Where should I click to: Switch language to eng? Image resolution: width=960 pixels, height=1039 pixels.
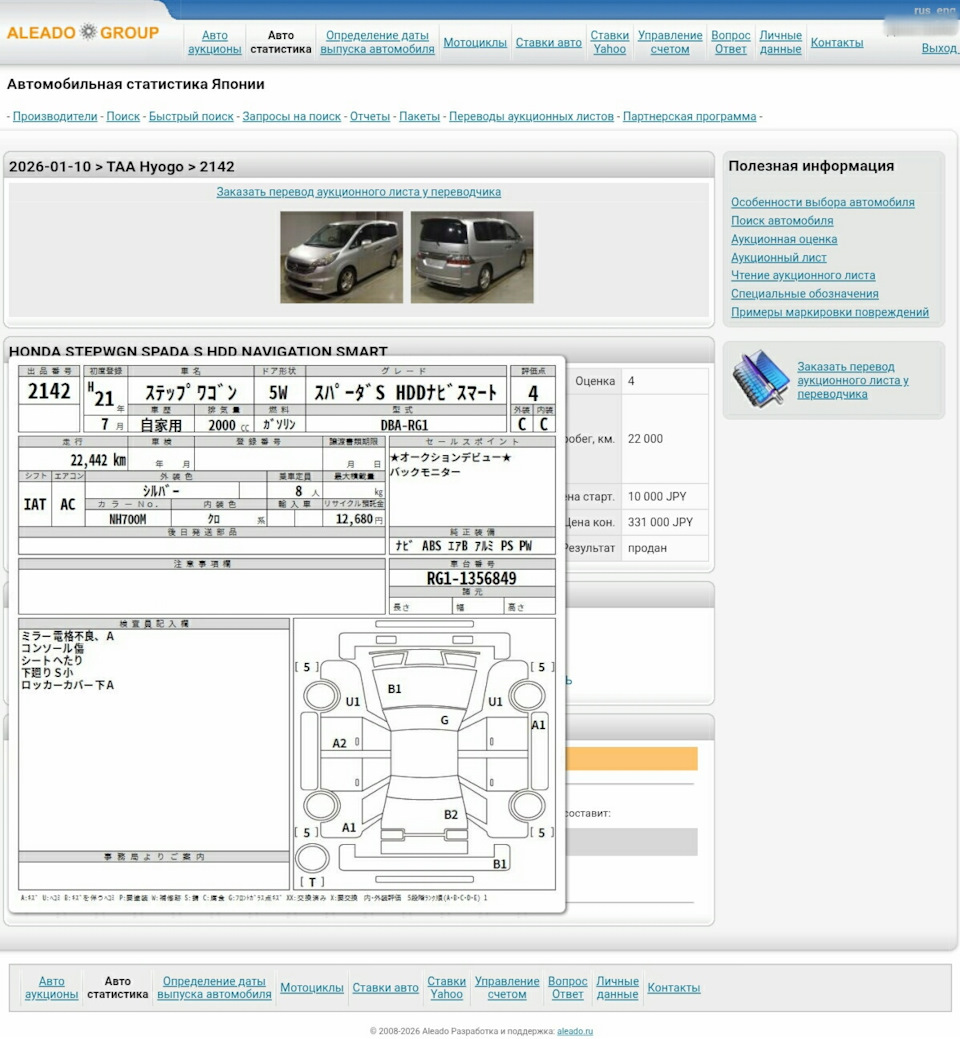click(945, 10)
